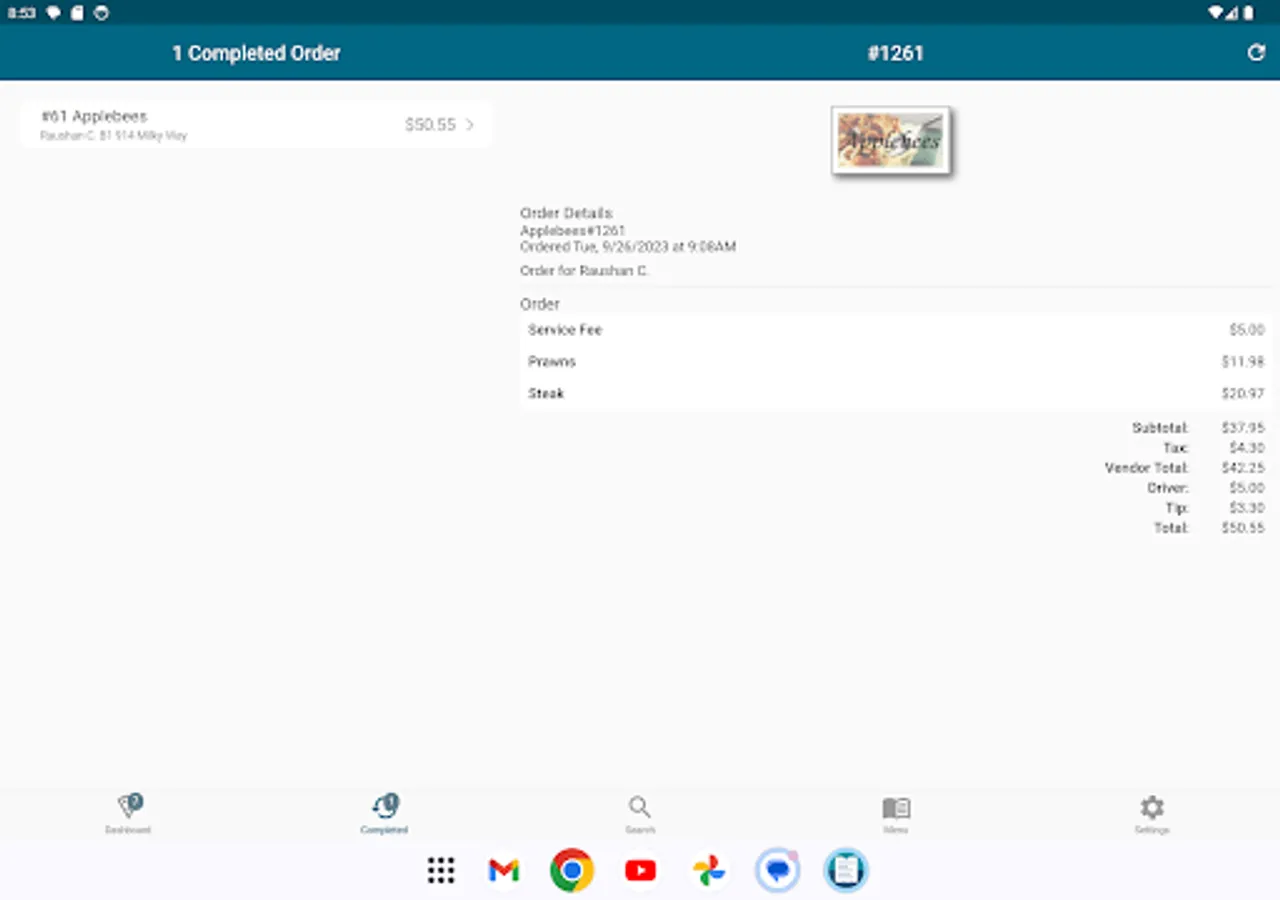Launch the receipt-style delivery app from dock
Screen dimensions: 1280x900
click(x=846, y=870)
